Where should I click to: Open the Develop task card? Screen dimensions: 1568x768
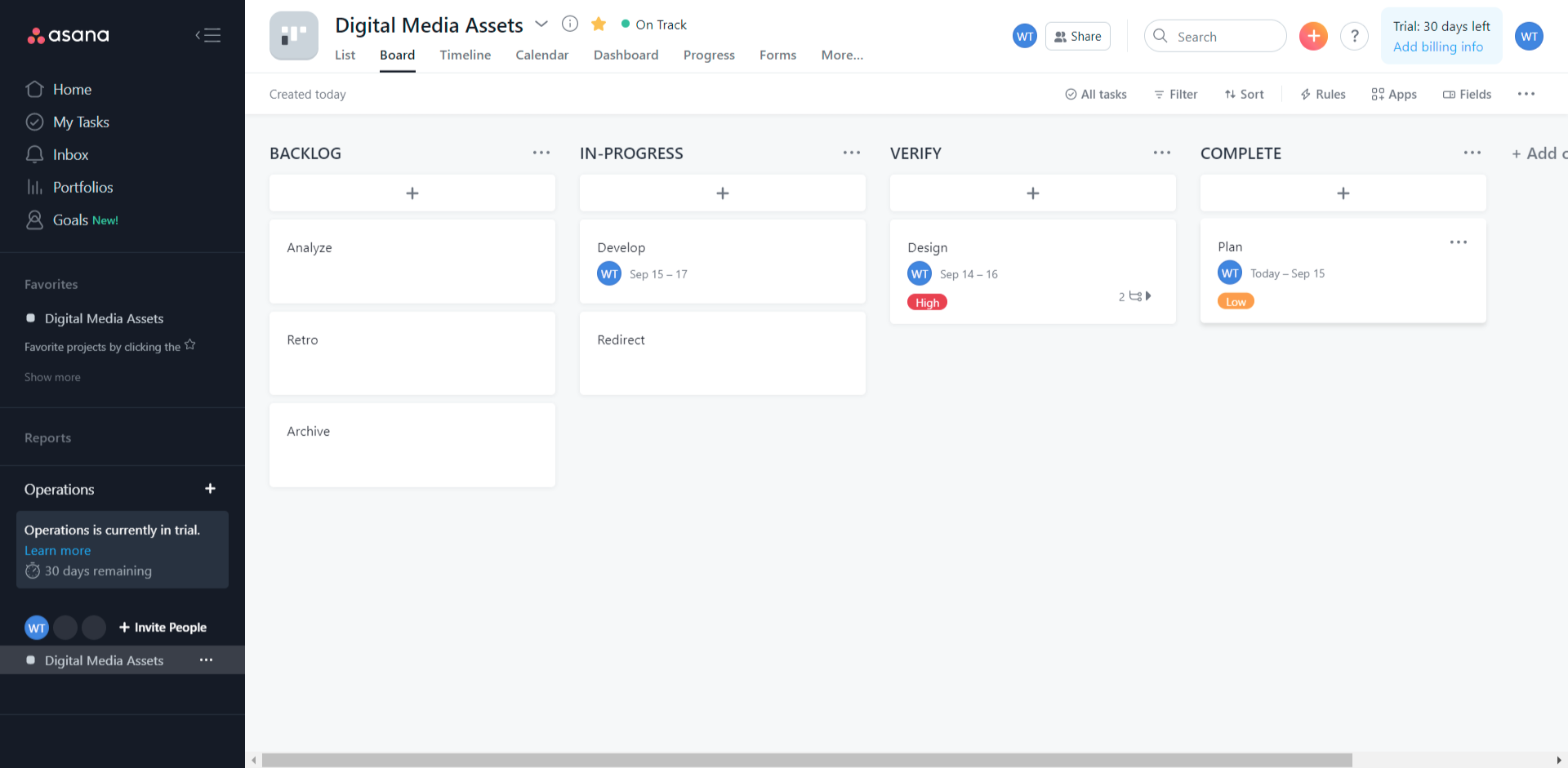[x=723, y=261]
